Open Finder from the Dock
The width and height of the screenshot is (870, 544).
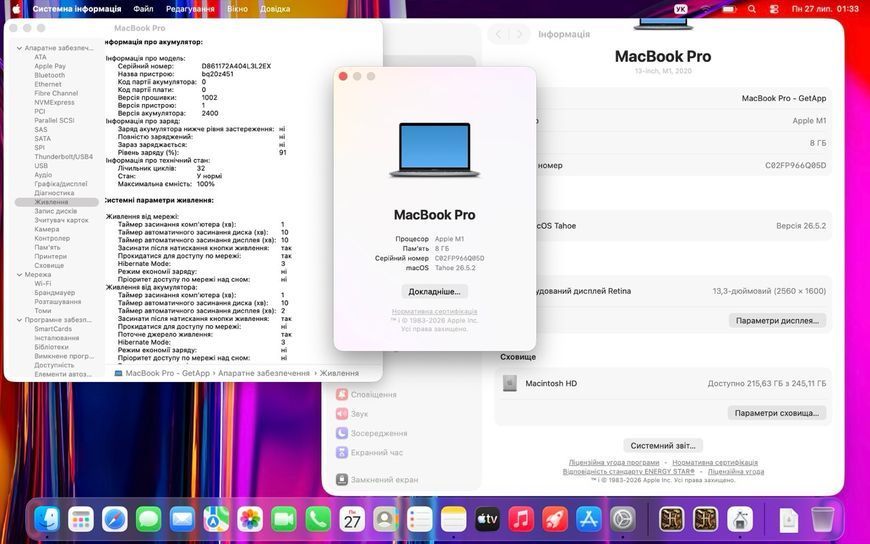coord(47,520)
